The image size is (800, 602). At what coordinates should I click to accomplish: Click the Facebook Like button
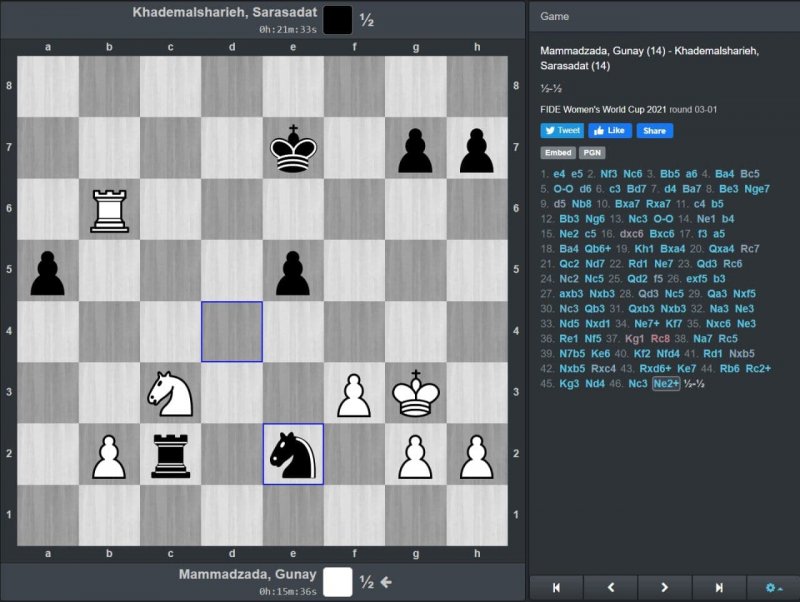click(609, 130)
